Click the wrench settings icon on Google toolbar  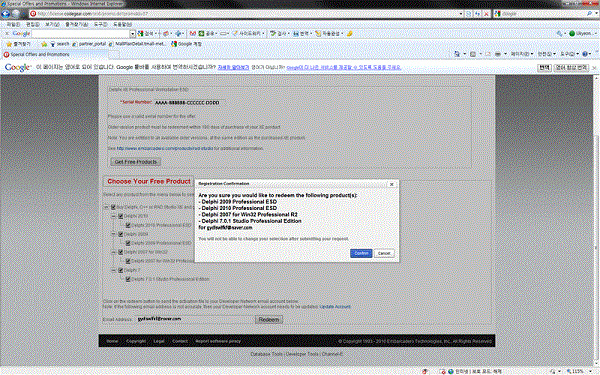559,34
